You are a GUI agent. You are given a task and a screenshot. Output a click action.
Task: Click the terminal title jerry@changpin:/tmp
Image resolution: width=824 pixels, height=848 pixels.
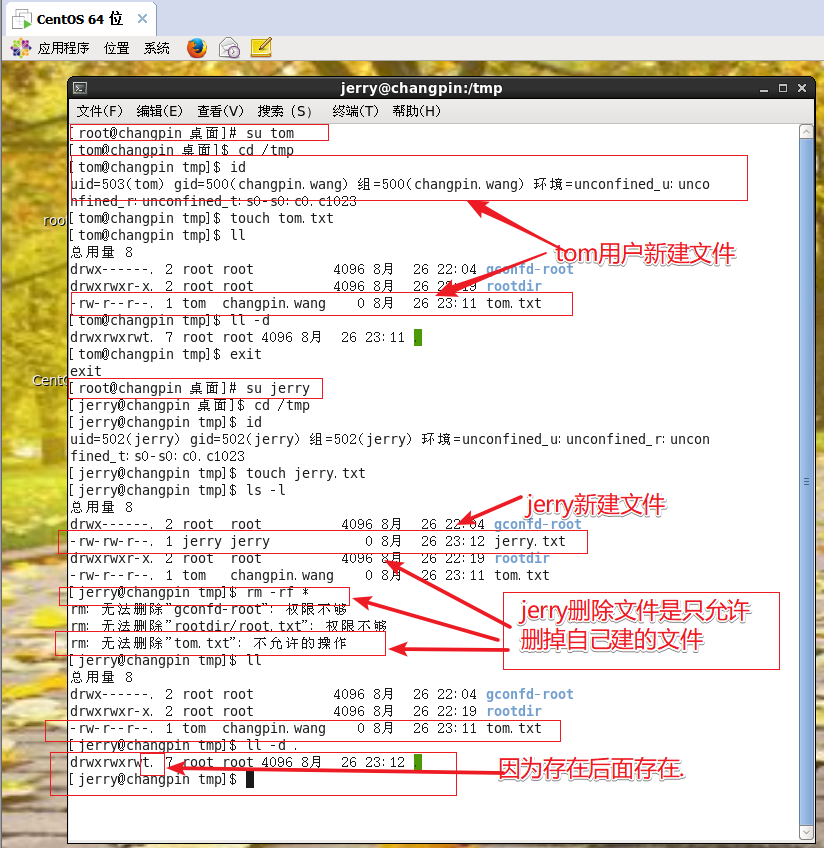(421, 88)
